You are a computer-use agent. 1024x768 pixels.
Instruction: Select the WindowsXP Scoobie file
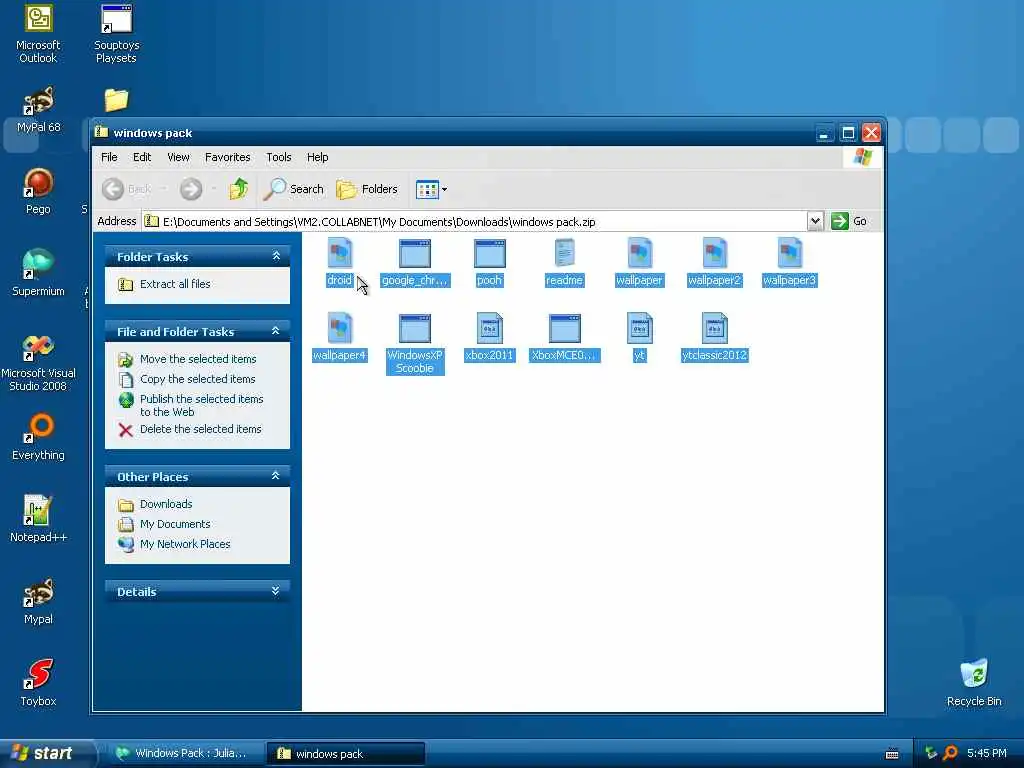click(x=415, y=329)
